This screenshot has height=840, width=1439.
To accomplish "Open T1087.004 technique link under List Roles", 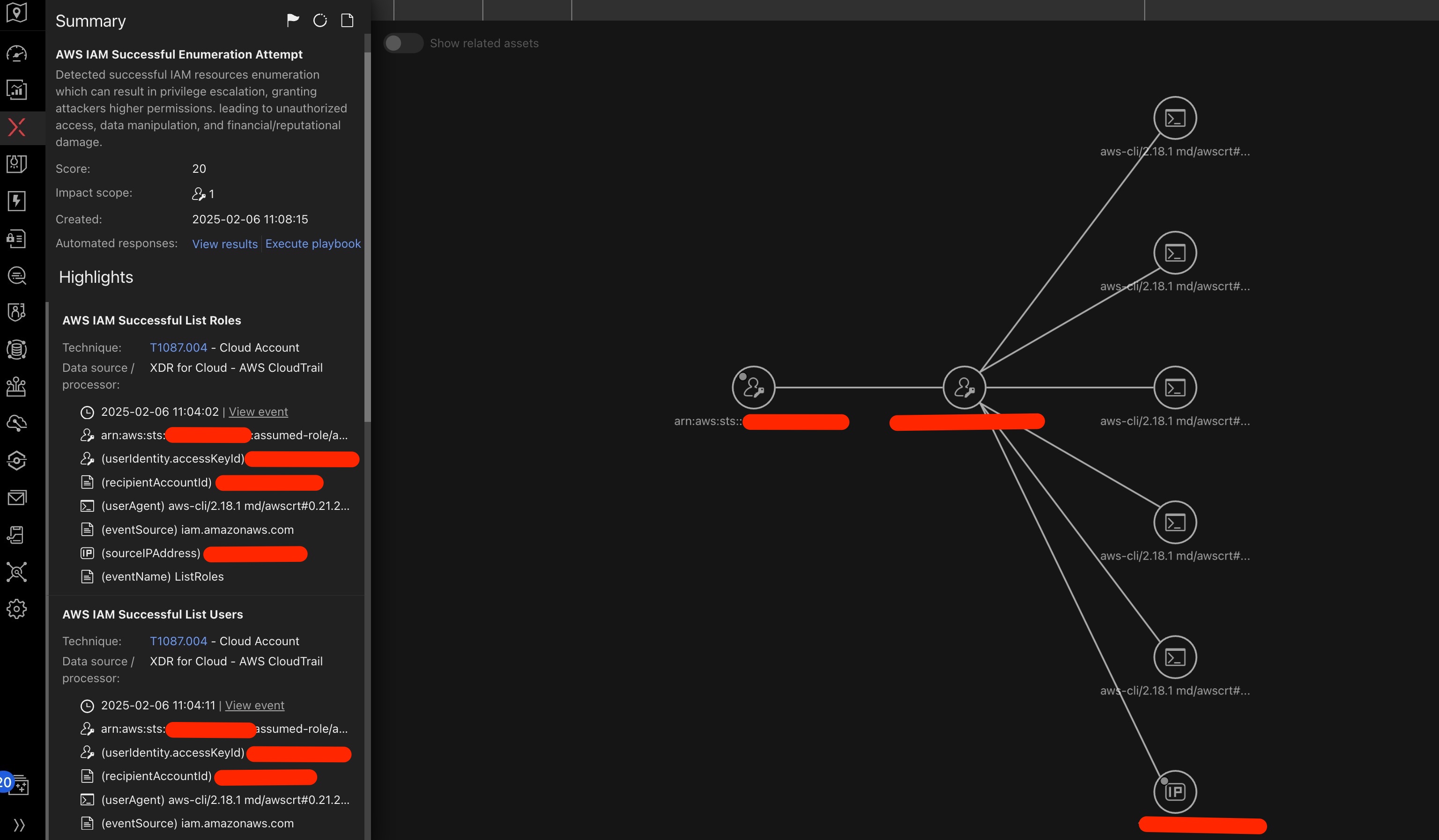I will tap(178, 347).
